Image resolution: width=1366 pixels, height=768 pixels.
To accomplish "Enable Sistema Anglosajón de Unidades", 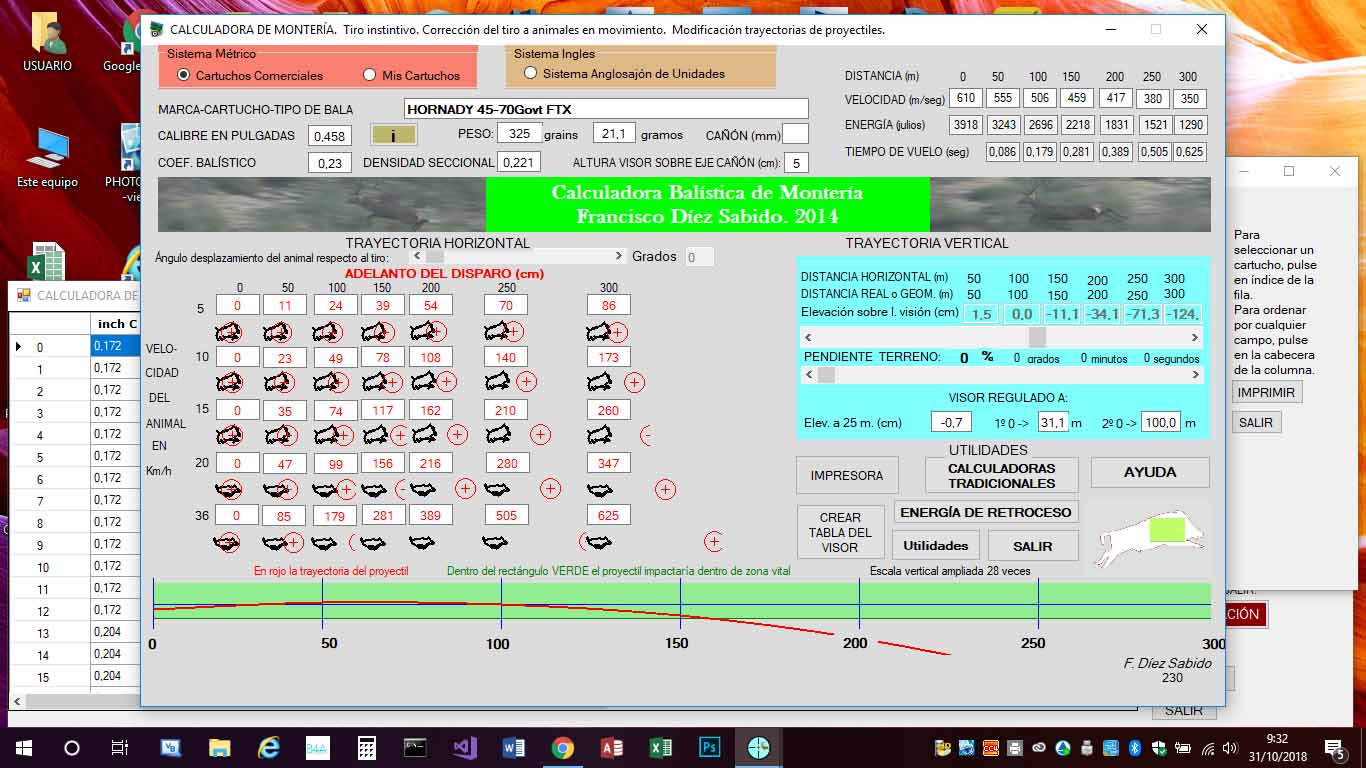I will [x=530, y=73].
